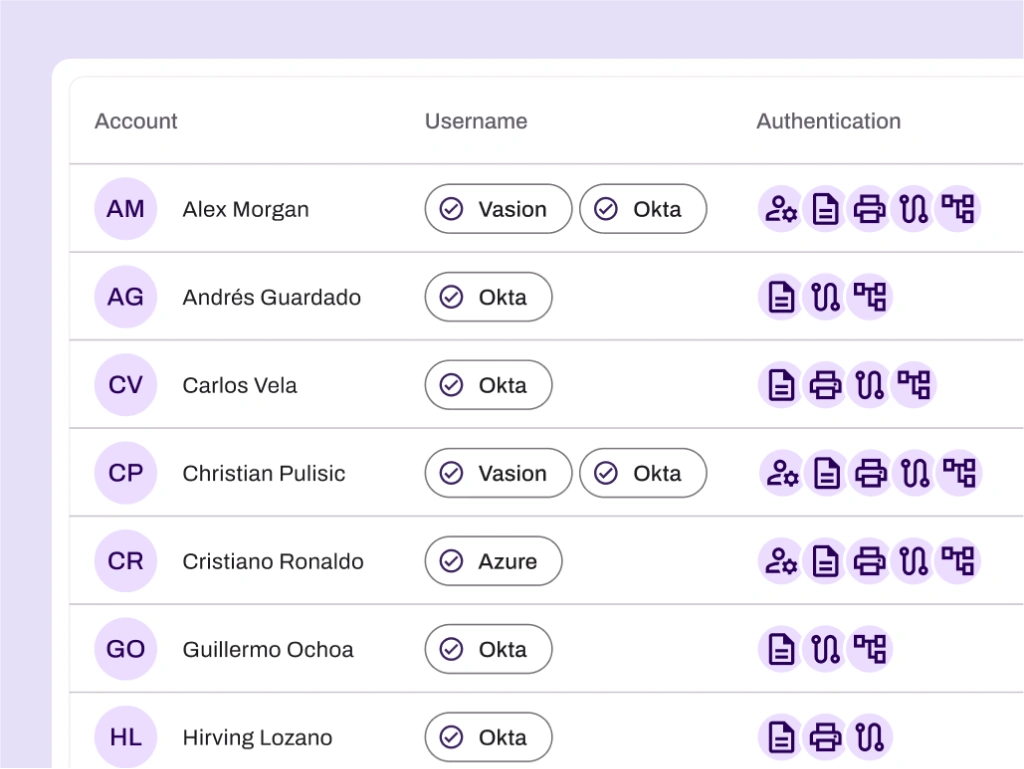Sort by the Account column header

point(136,121)
